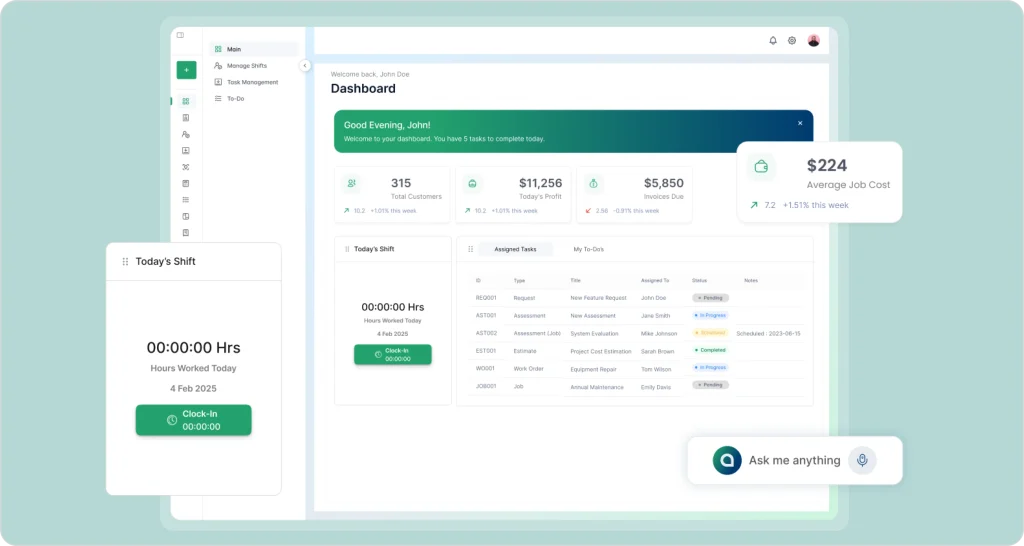Image resolution: width=1024 pixels, height=546 pixels.
Task: Select the REQ001 task ID
Action: (486, 298)
